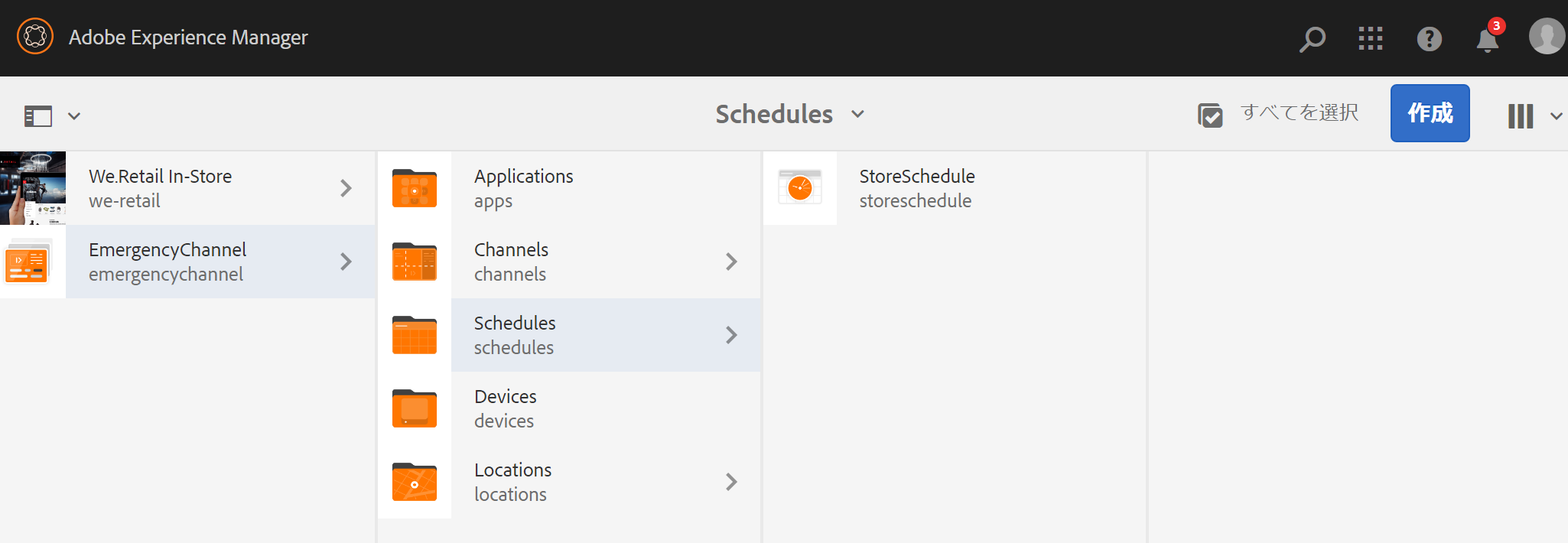This screenshot has height=543, width=1568.
Task: Select the Locations folder thumbnail
Action: (415, 482)
